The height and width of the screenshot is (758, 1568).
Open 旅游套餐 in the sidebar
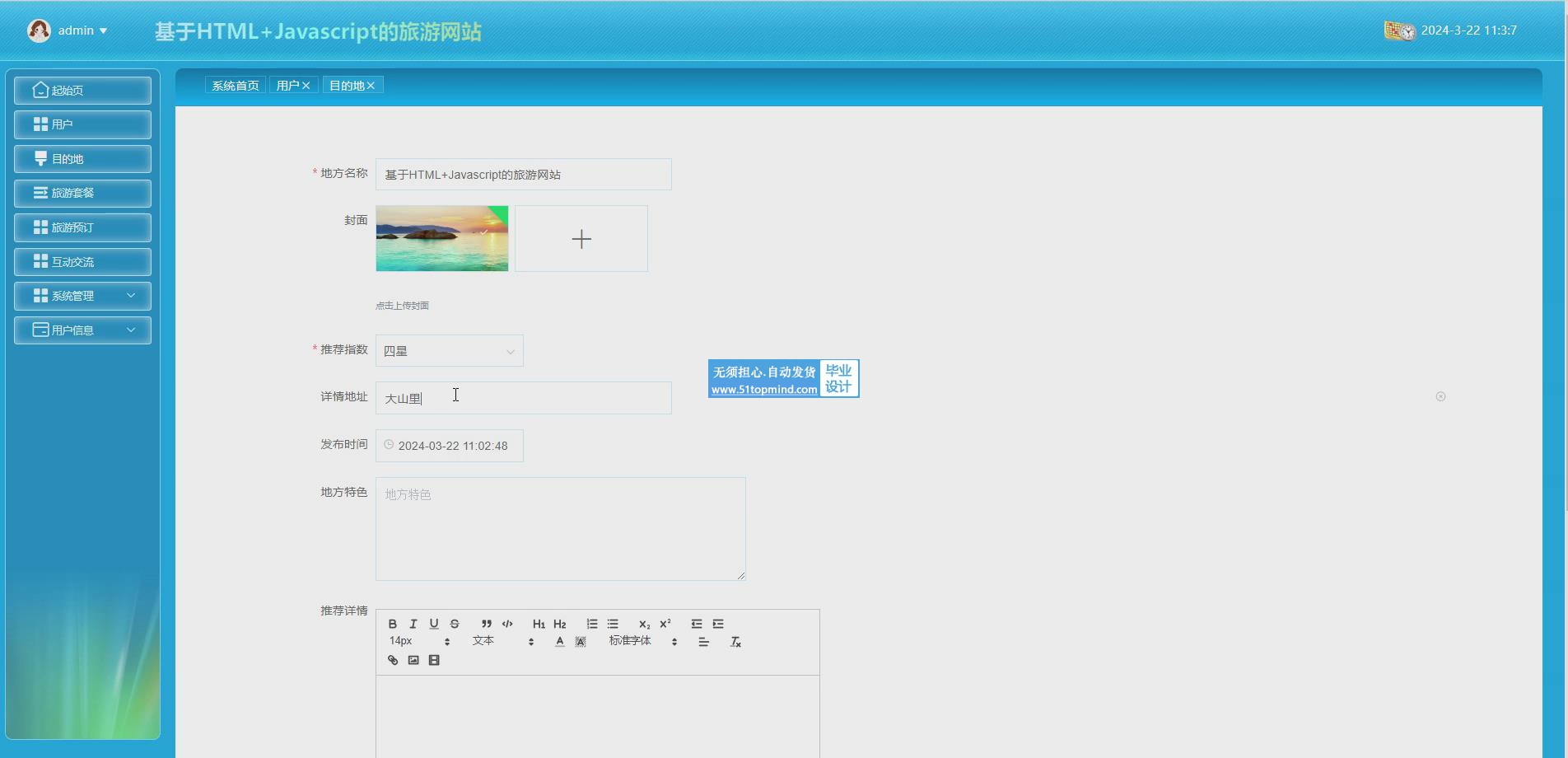(82, 193)
